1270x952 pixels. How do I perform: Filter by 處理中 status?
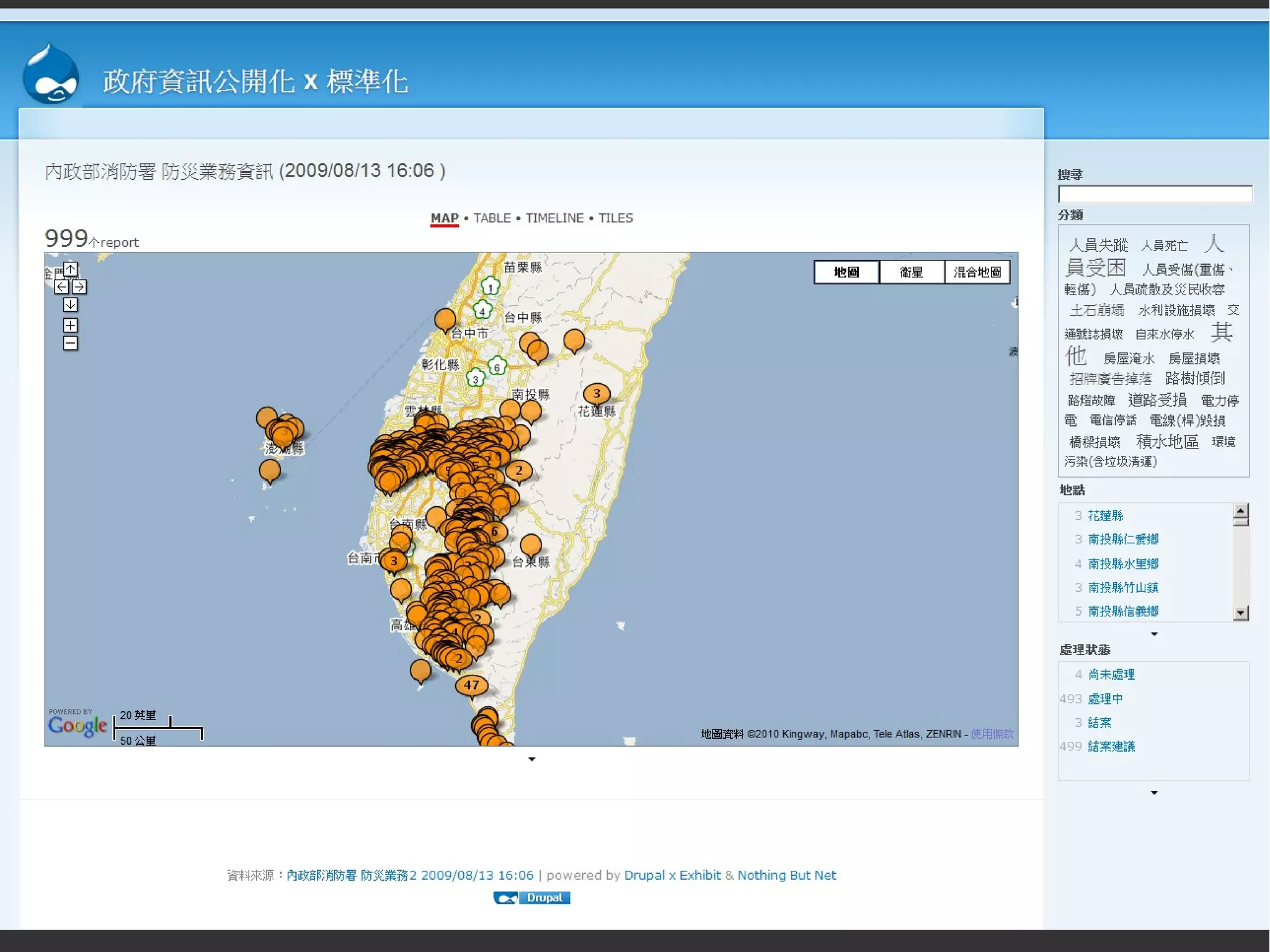point(1105,699)
